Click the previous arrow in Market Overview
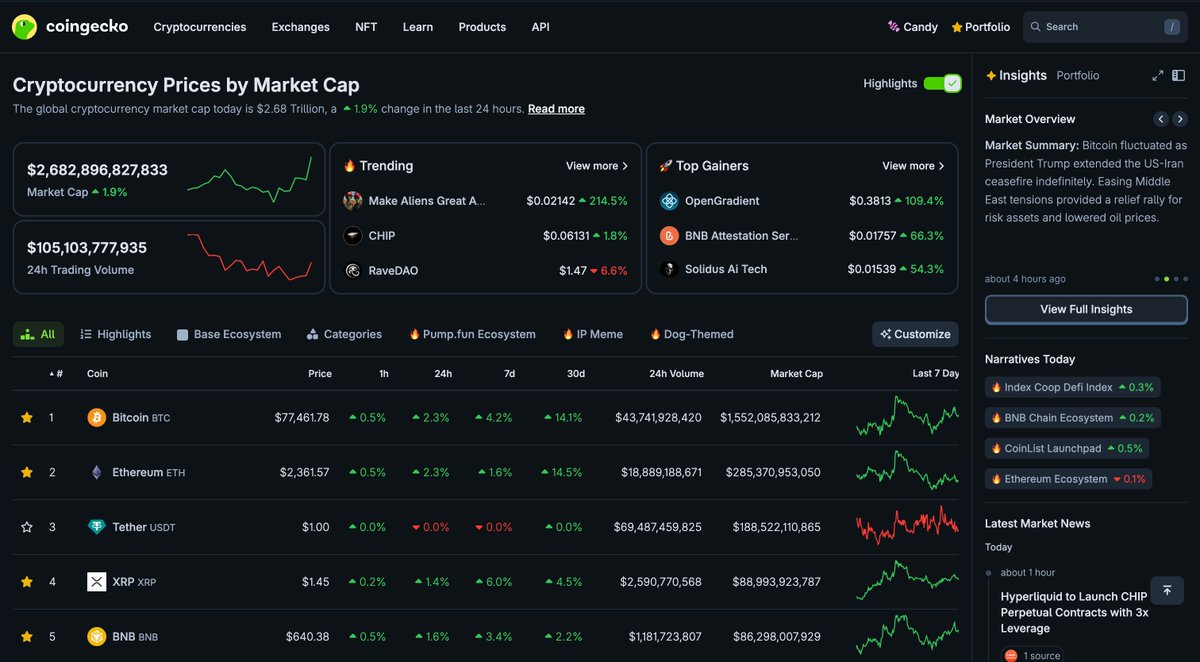 click(1160, 118)
